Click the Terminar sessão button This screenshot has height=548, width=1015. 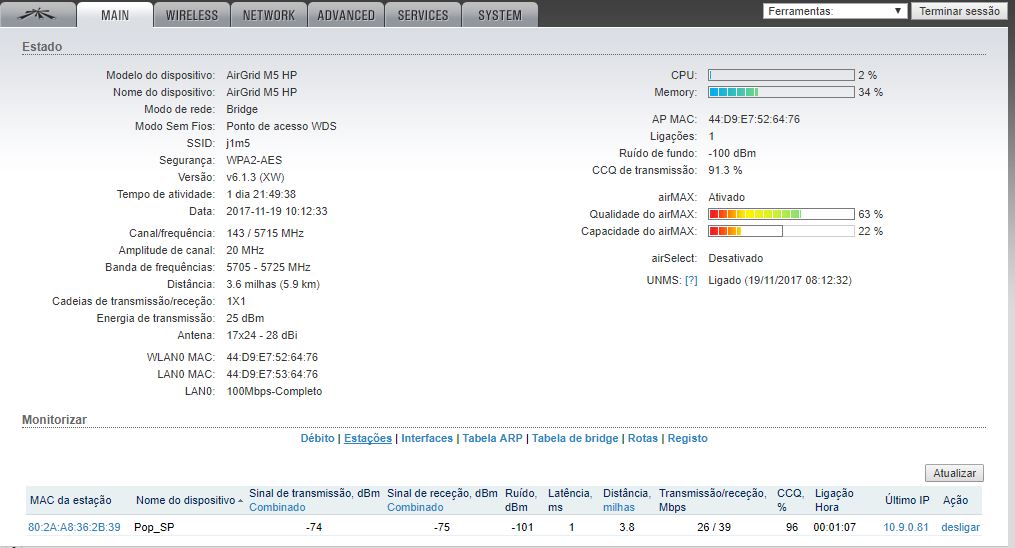click(x=959, y=11)
